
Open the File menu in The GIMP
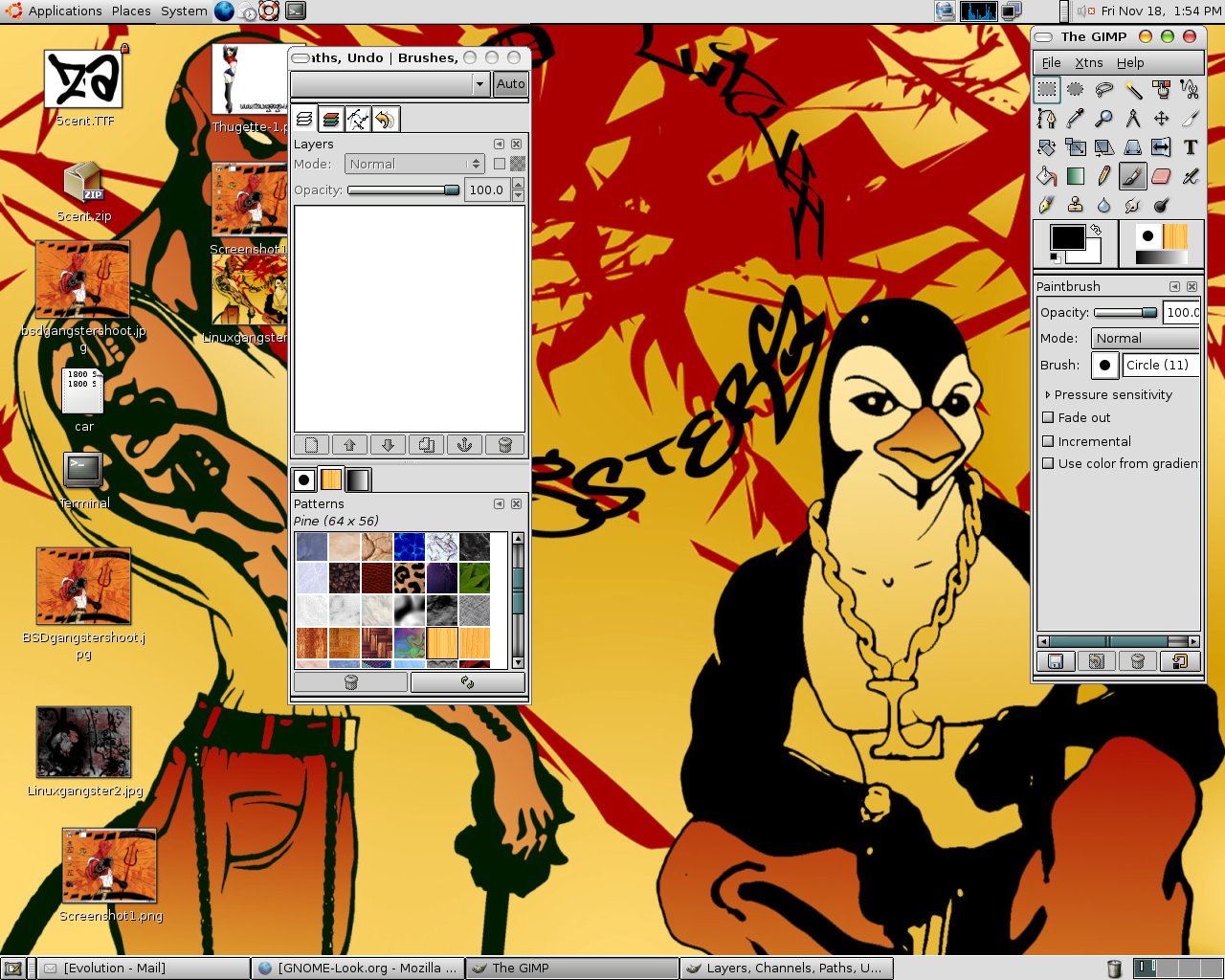click(x=1051, y=63)
